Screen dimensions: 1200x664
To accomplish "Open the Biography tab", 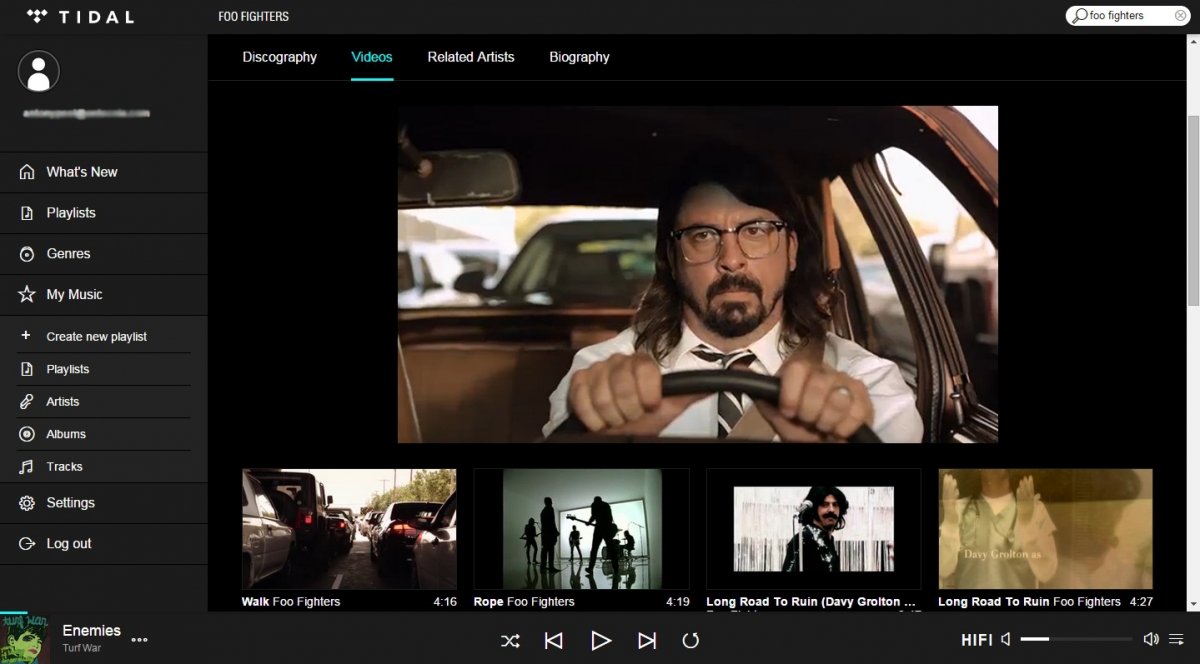I will pos(580,57).
